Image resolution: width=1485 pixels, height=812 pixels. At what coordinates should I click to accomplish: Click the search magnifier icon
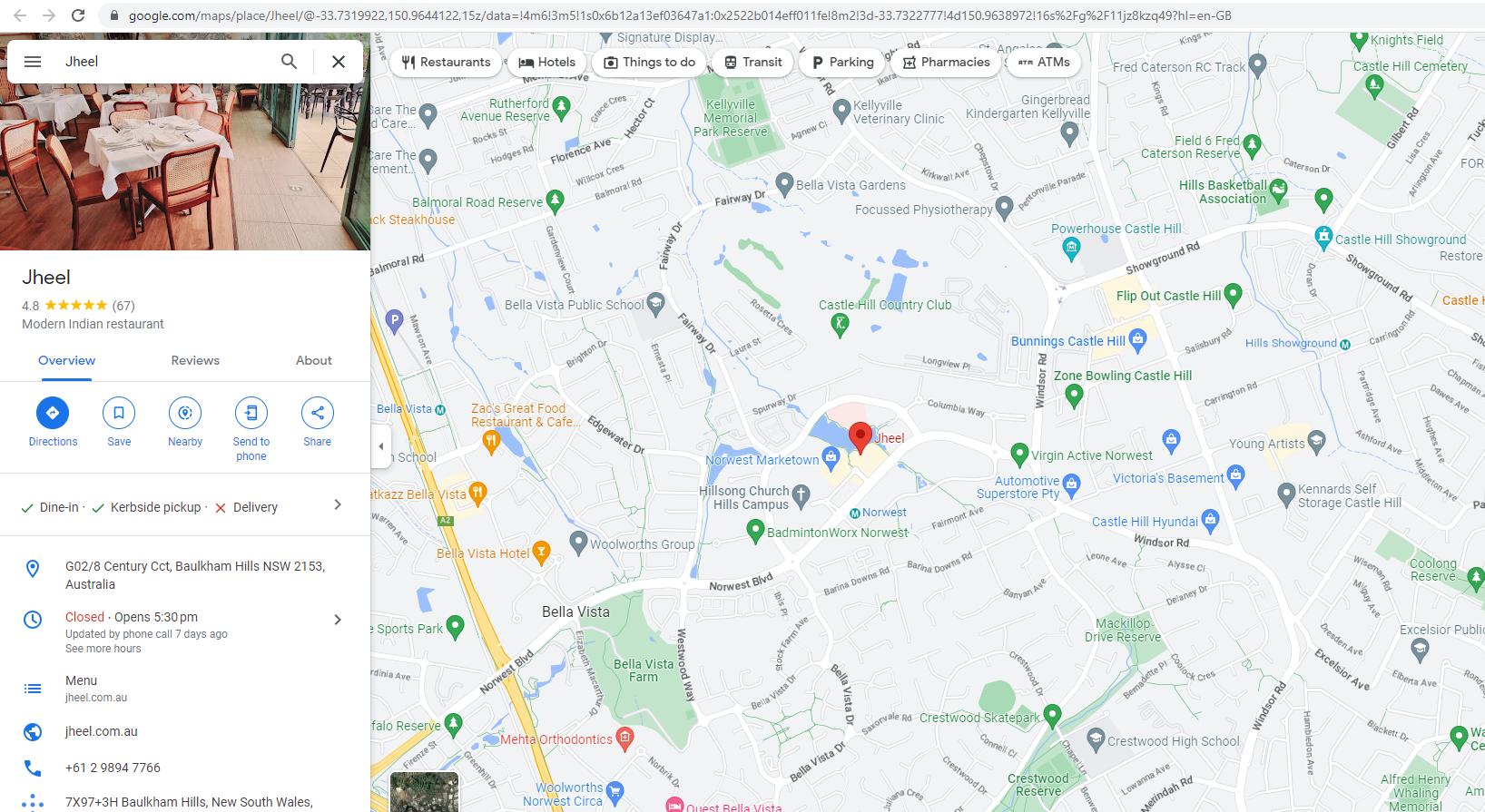coord(289,62)
